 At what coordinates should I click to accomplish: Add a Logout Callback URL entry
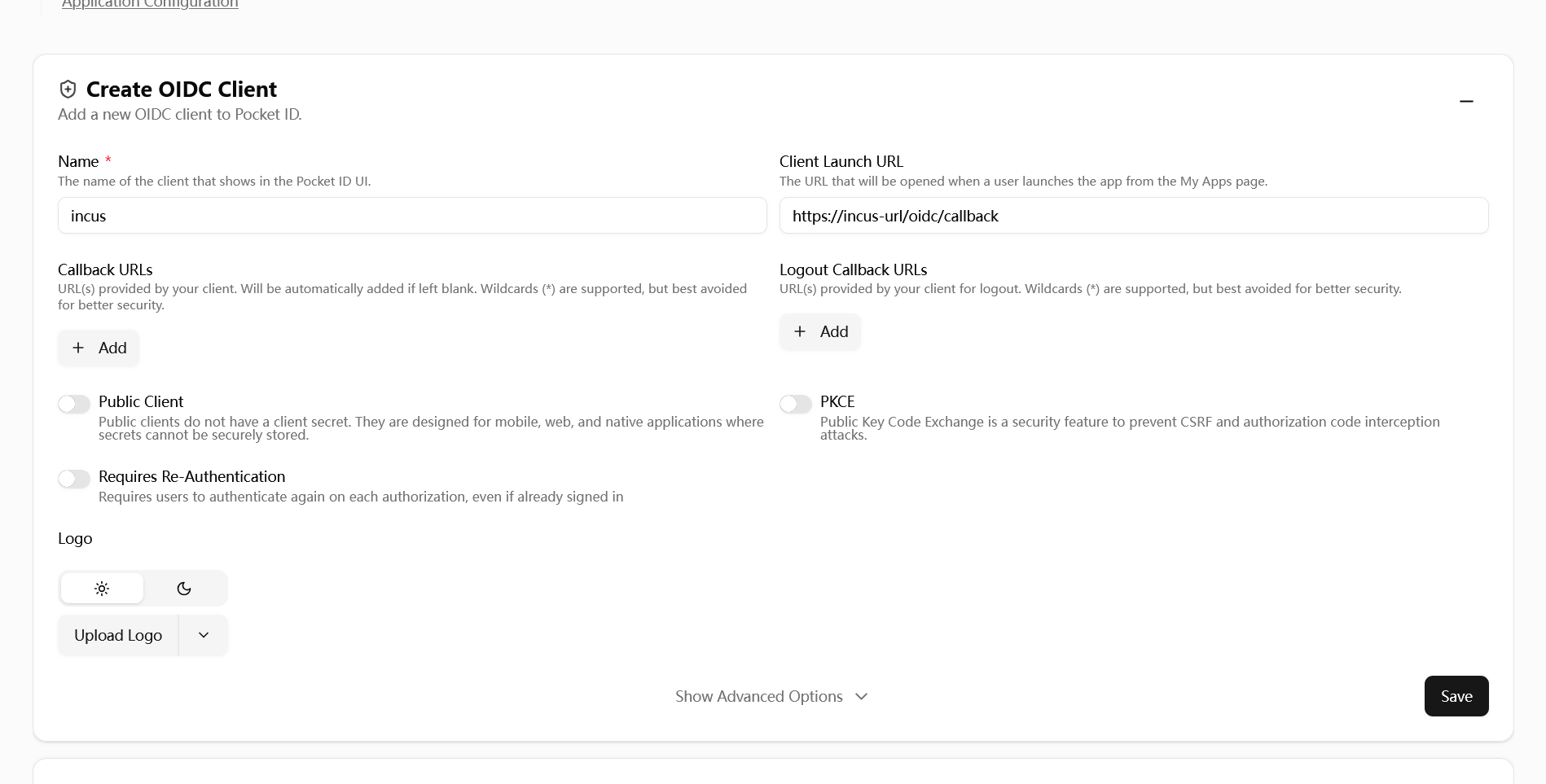pyautogui.click(x=820, y=332)
